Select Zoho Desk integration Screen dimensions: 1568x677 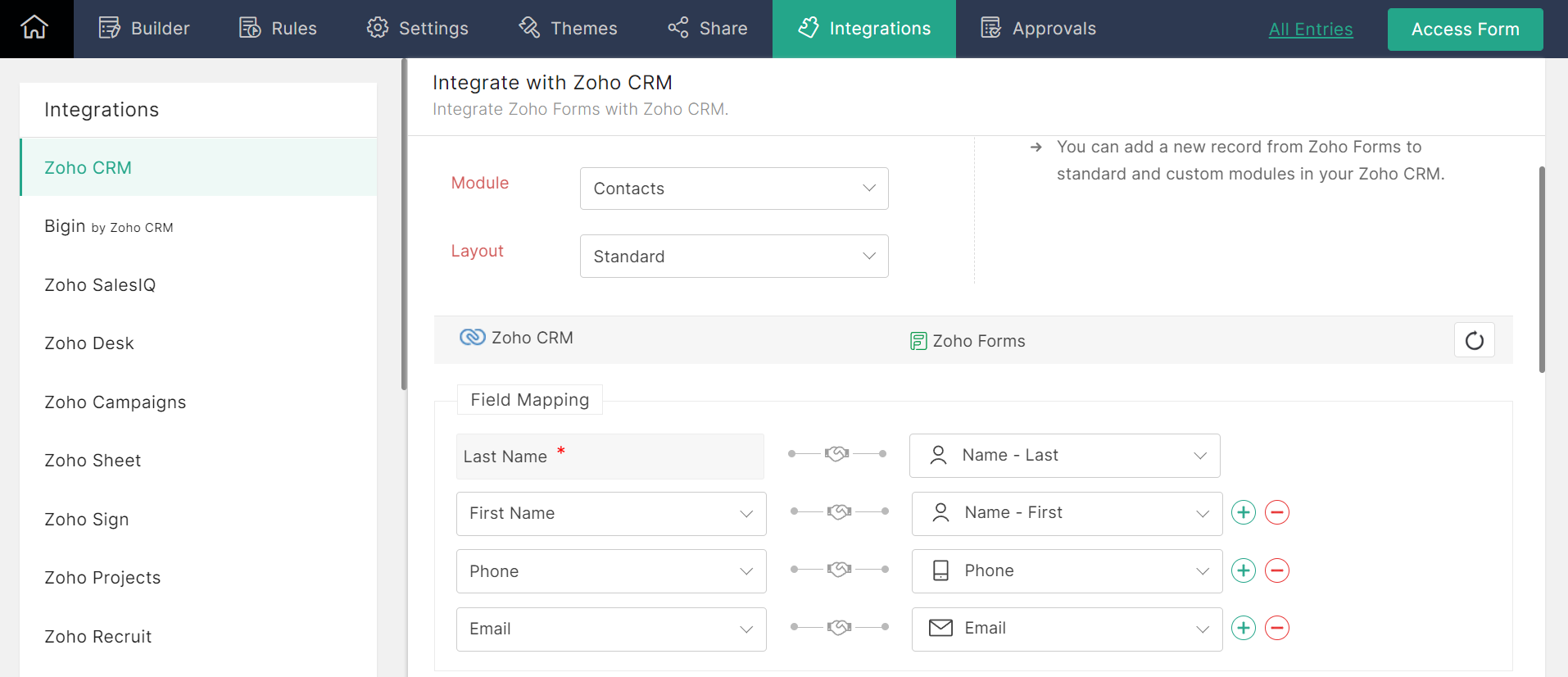pyautogui.click(x=198, y=343)
